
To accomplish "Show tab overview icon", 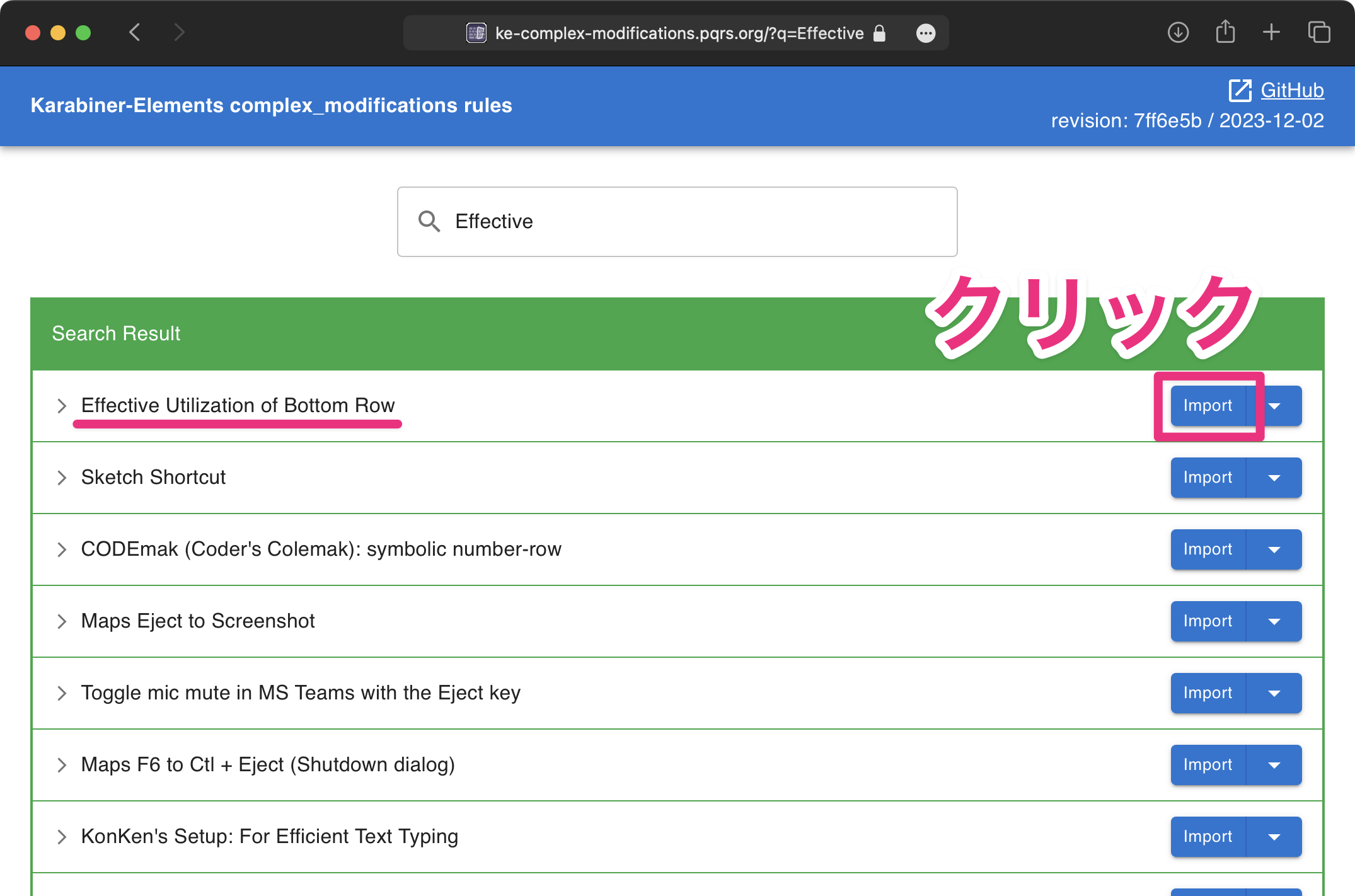I will [x=1318, y=32].
